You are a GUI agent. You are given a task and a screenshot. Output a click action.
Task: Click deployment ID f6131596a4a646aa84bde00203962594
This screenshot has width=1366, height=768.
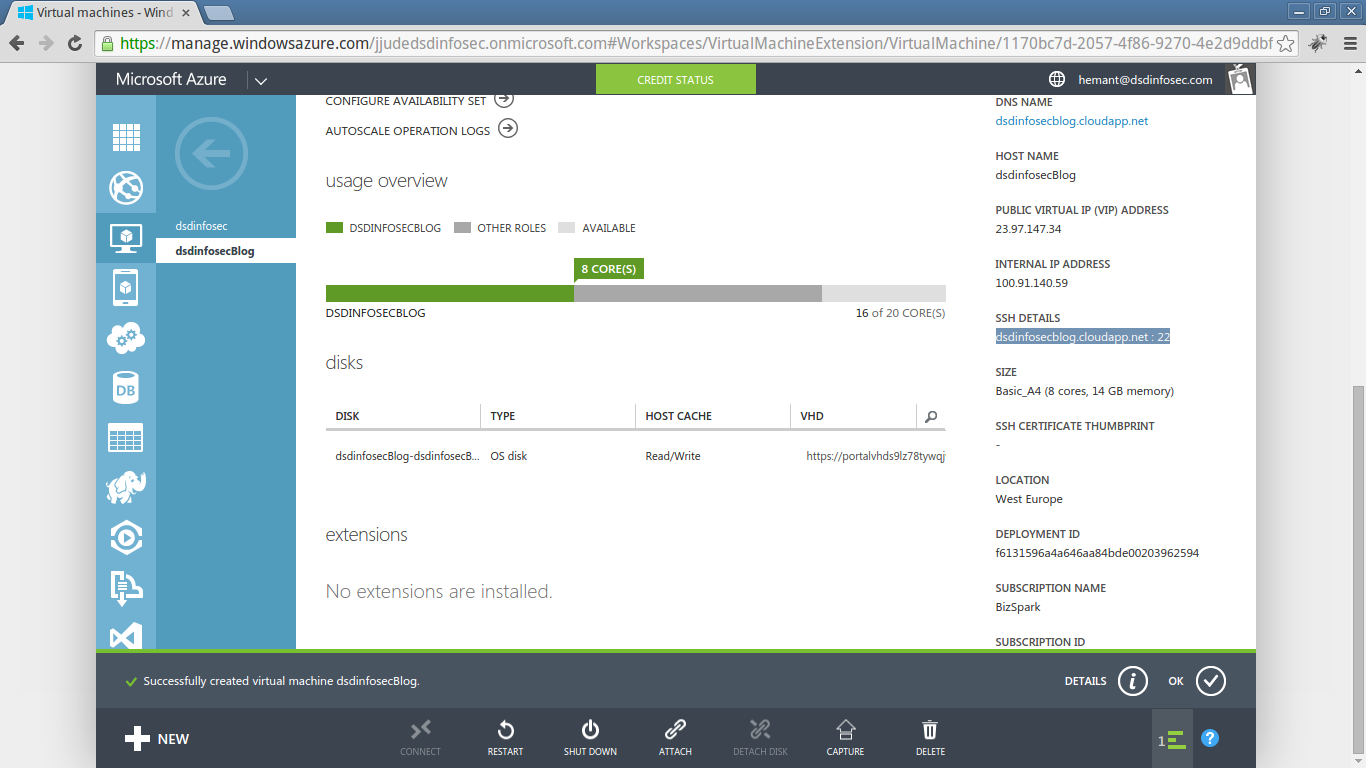1097,553
